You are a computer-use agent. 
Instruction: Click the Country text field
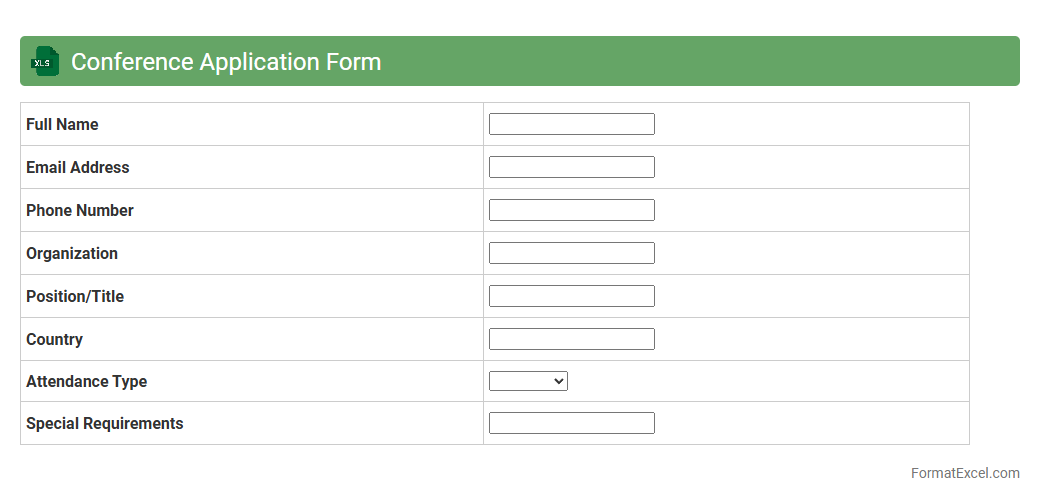point(571,339)
